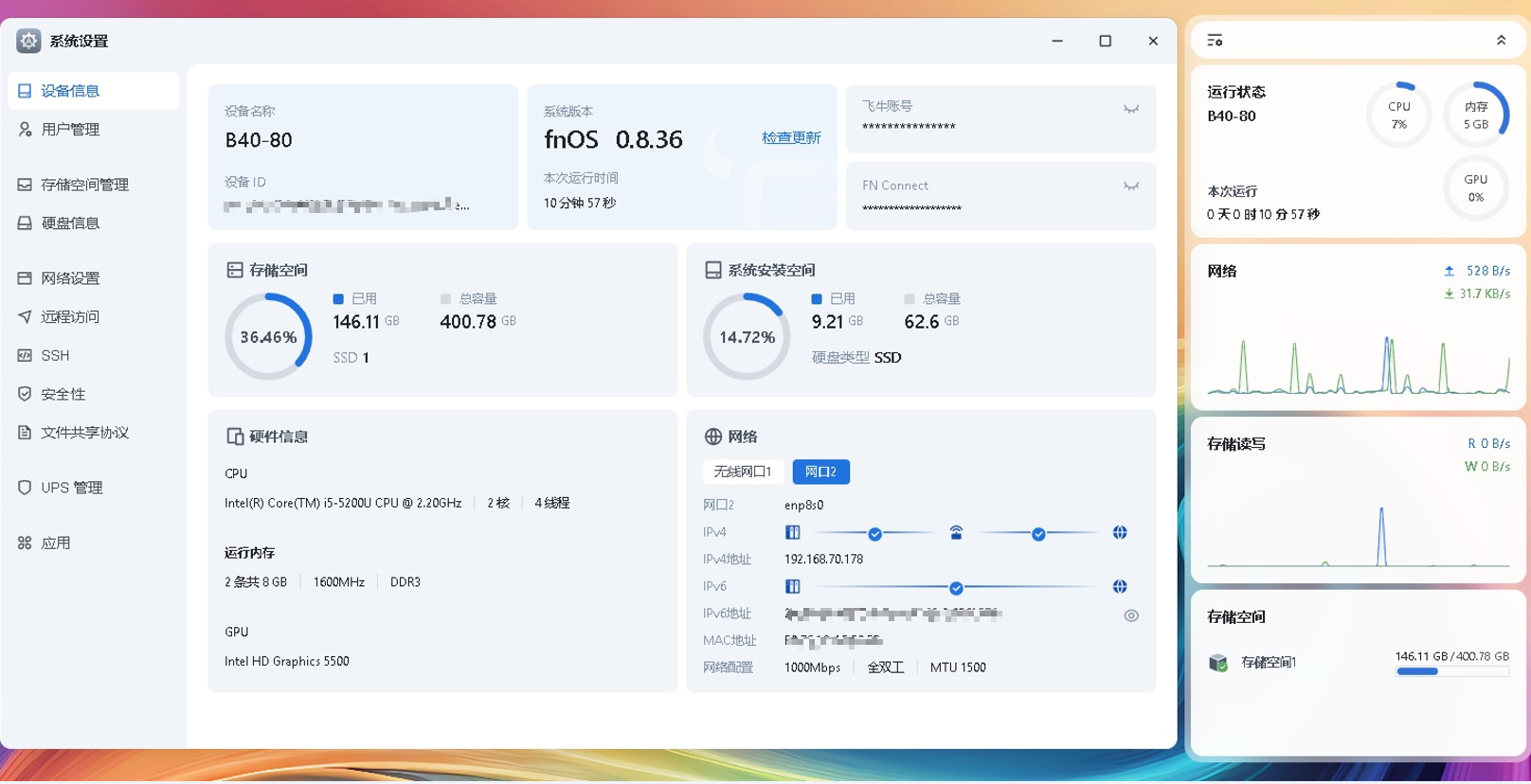Open 存储空间管理 in the sidebar

pyautogui.click(x=84, y=185)
